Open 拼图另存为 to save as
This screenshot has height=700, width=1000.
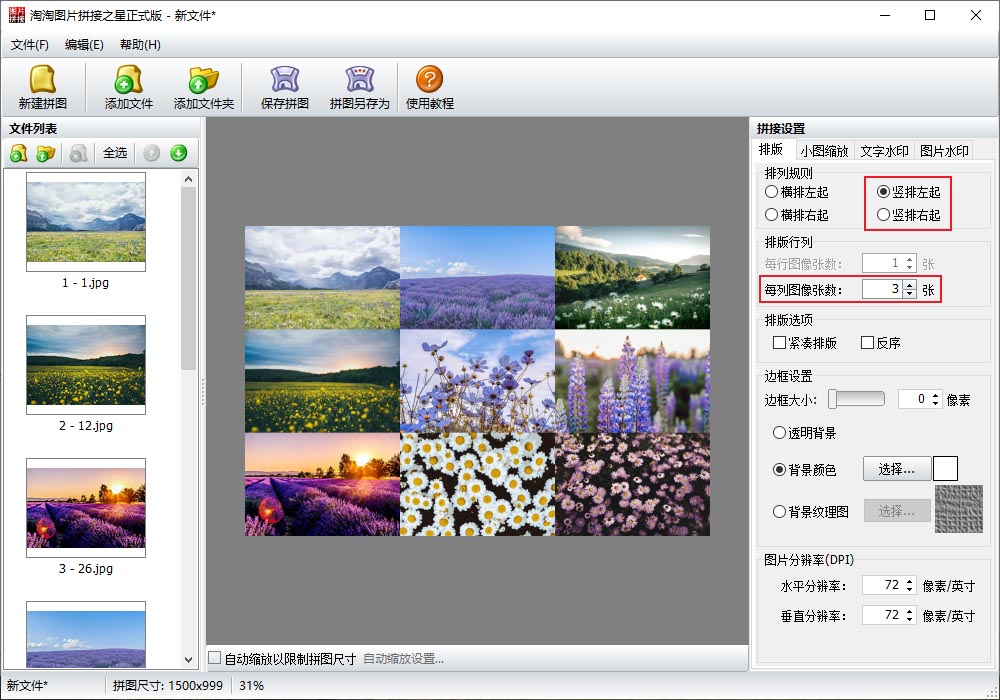pyautogui.click(x=360, y=87)
